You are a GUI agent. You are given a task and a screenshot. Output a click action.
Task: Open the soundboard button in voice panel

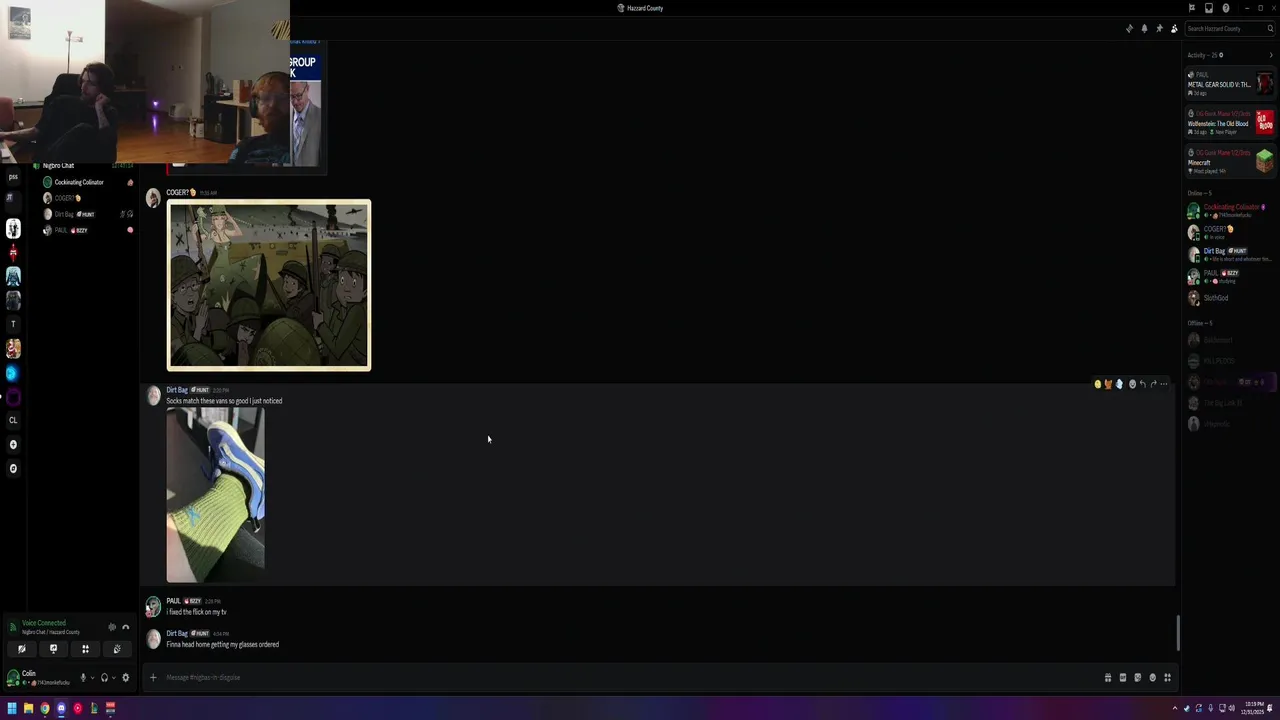117,649
